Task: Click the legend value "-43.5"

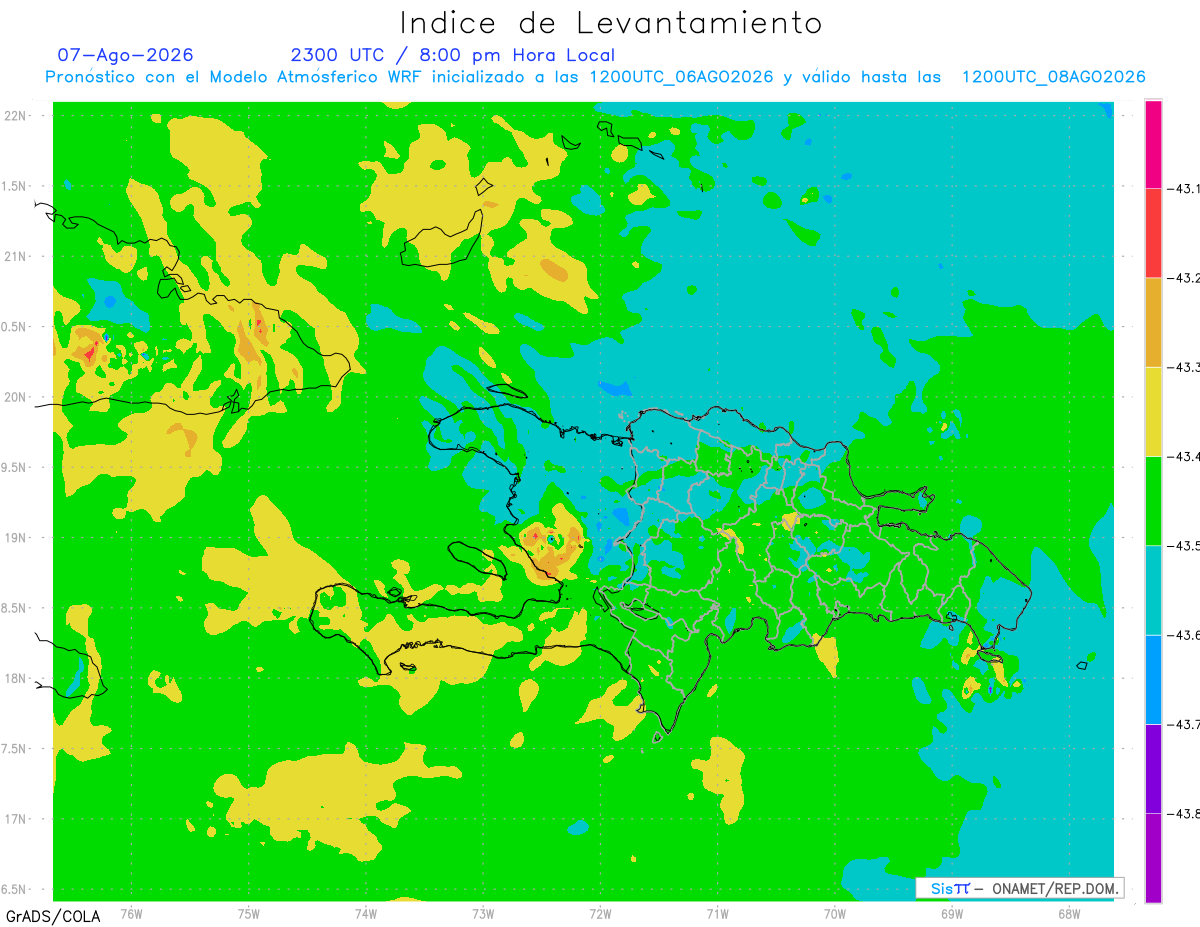Action: point(1184,545)
